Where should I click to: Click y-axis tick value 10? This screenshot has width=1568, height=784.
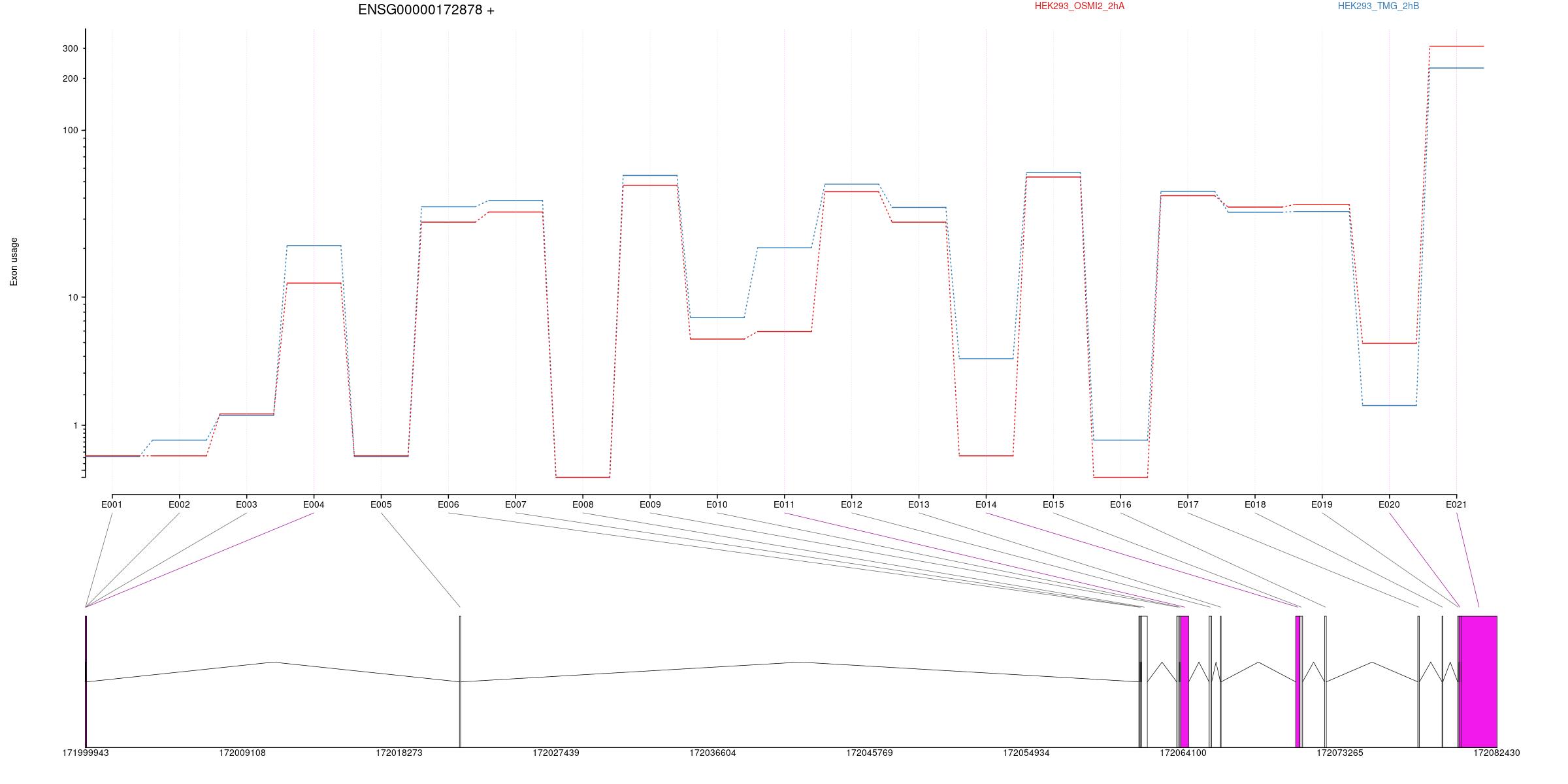coord(73,297)
